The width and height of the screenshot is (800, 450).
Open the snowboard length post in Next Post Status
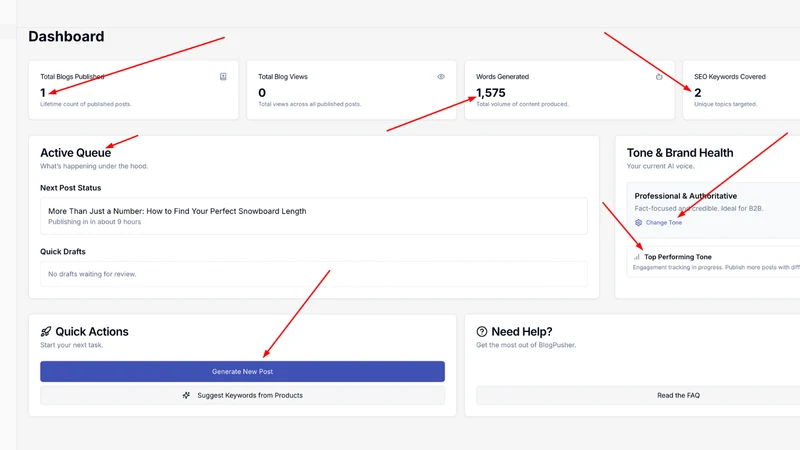coord(314,216)
